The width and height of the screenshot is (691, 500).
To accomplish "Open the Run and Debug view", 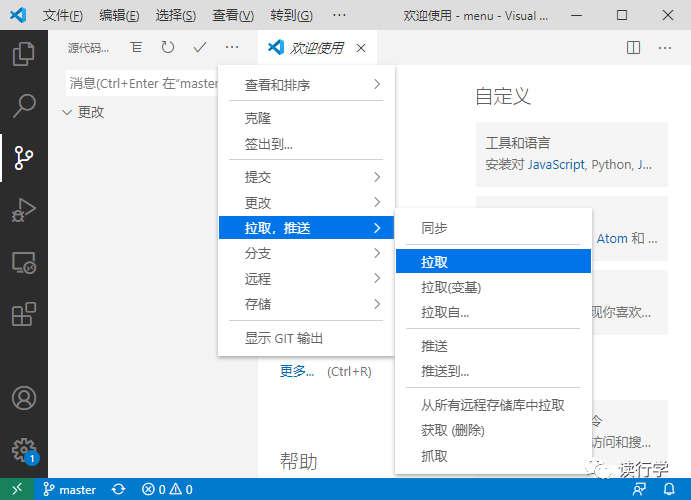I will point(24,210).
